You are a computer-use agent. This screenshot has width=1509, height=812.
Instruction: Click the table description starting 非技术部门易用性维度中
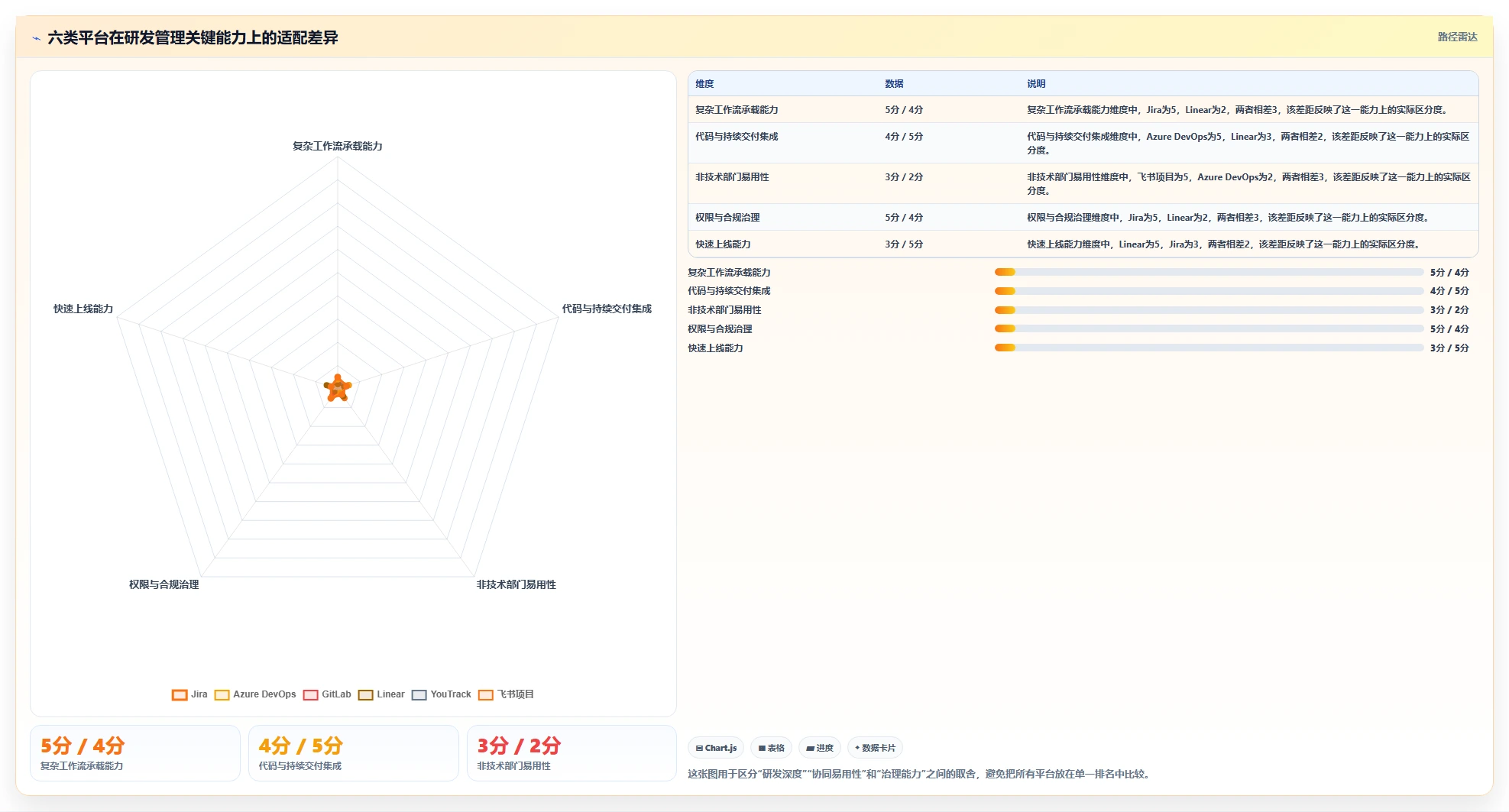[x=1248, y=184]
